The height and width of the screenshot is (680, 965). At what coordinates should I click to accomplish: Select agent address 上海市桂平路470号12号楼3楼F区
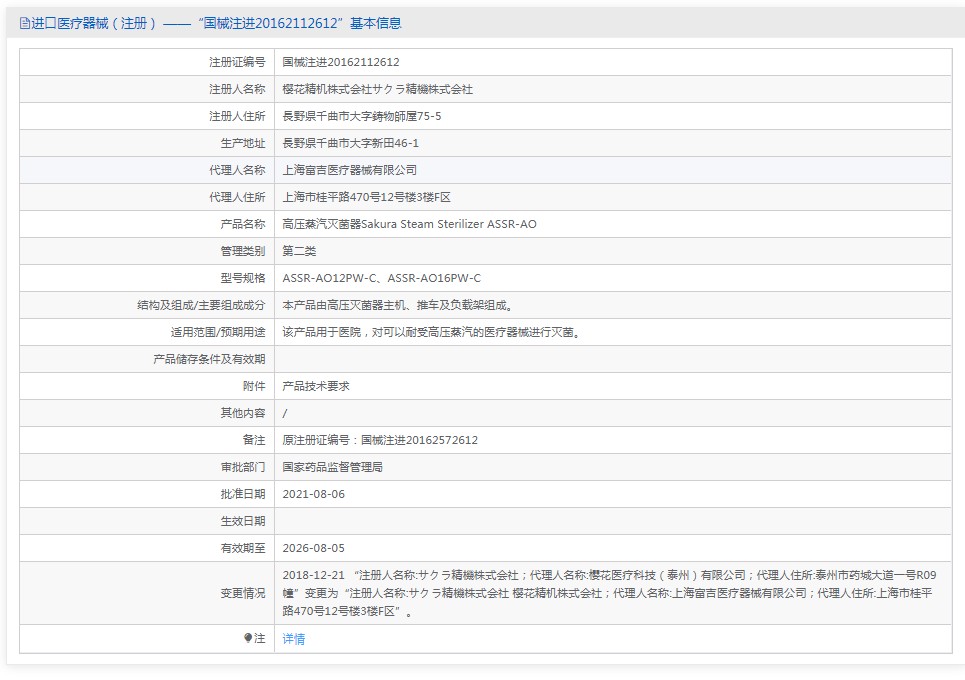[366, 198]
